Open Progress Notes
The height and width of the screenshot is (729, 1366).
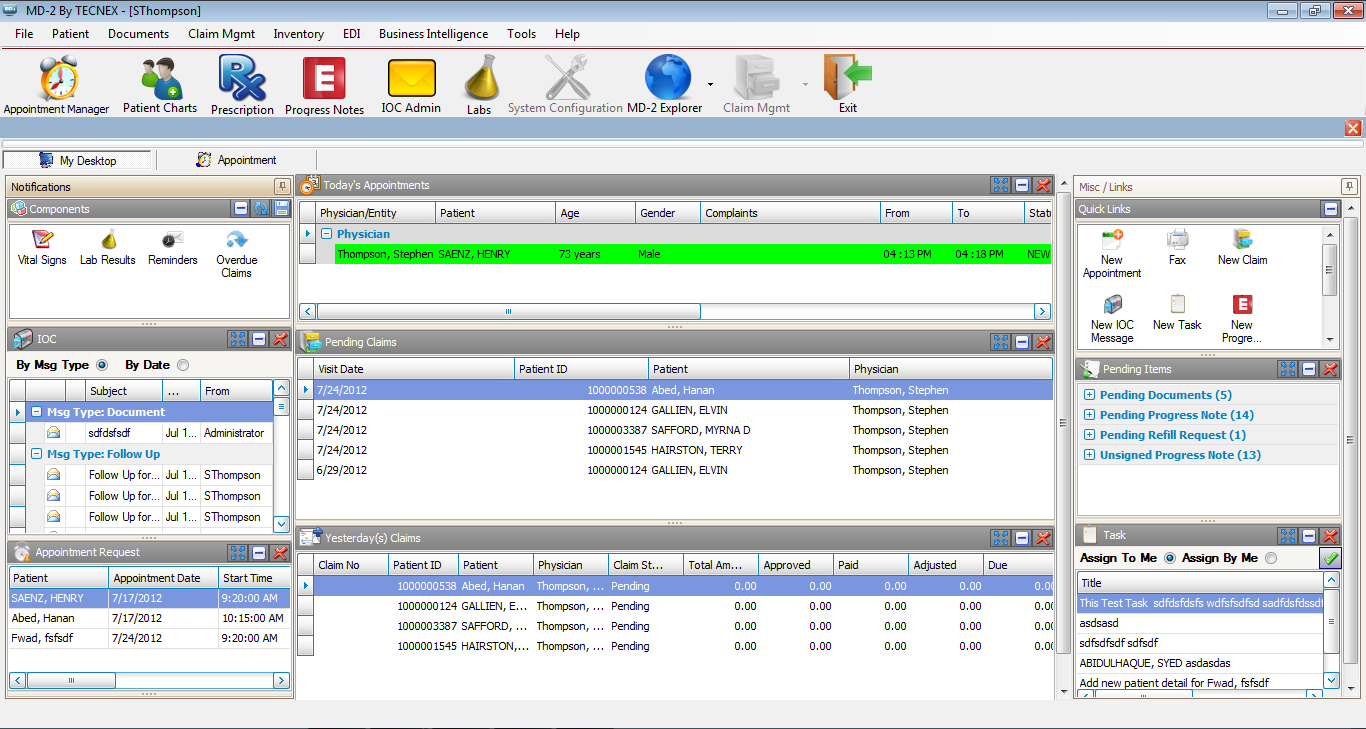point(324,85)
